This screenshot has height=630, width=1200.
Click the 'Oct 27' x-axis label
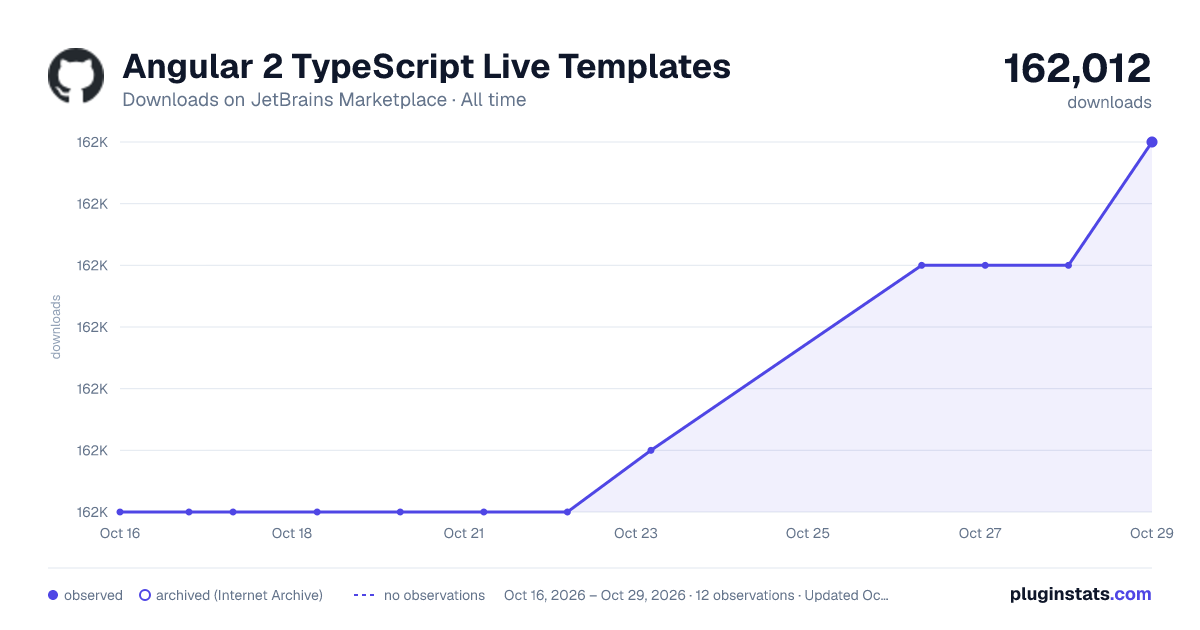(x=980, y=533)
